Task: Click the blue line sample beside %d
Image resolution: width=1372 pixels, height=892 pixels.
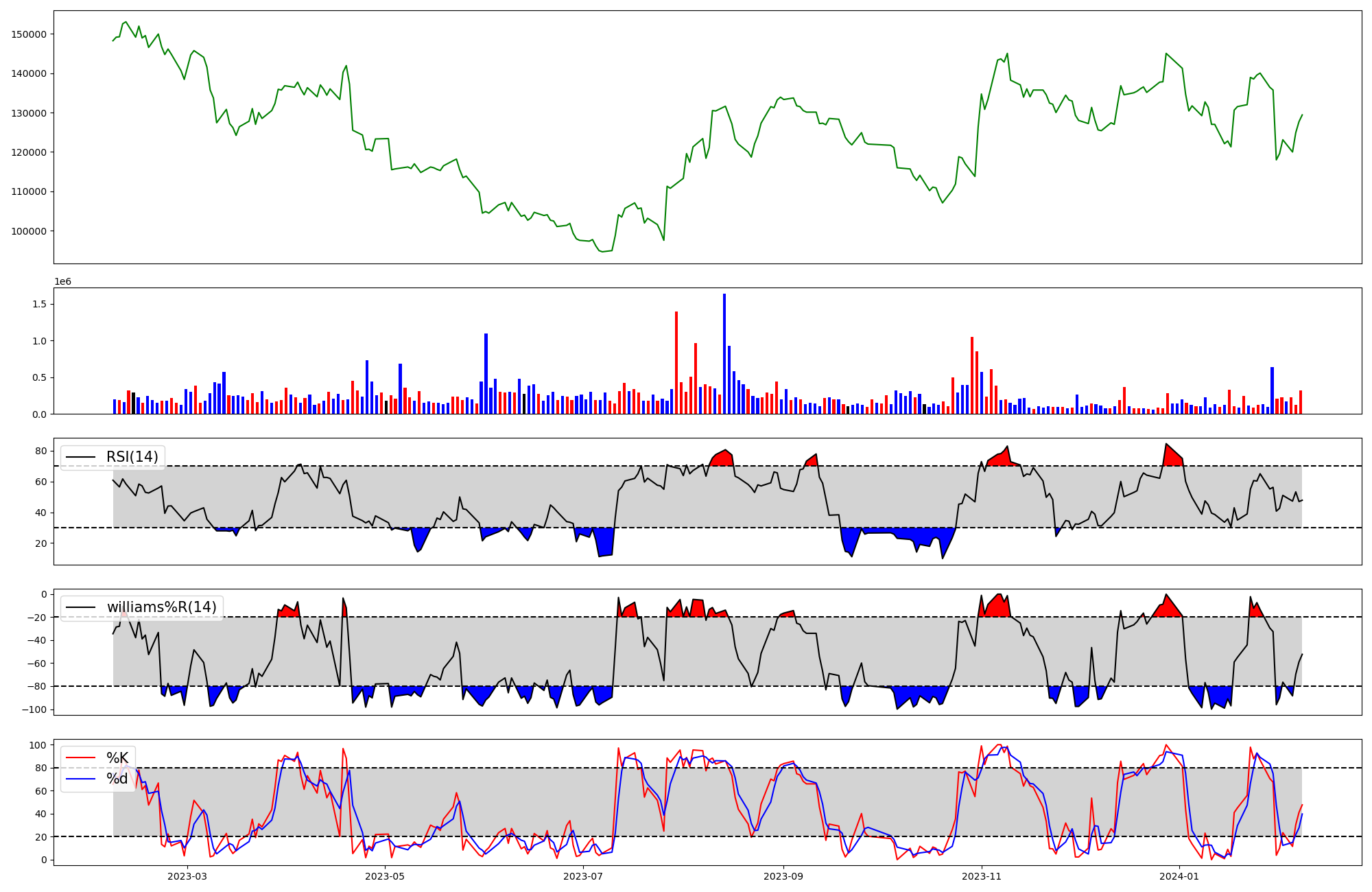Action: (x=80, y=779)
